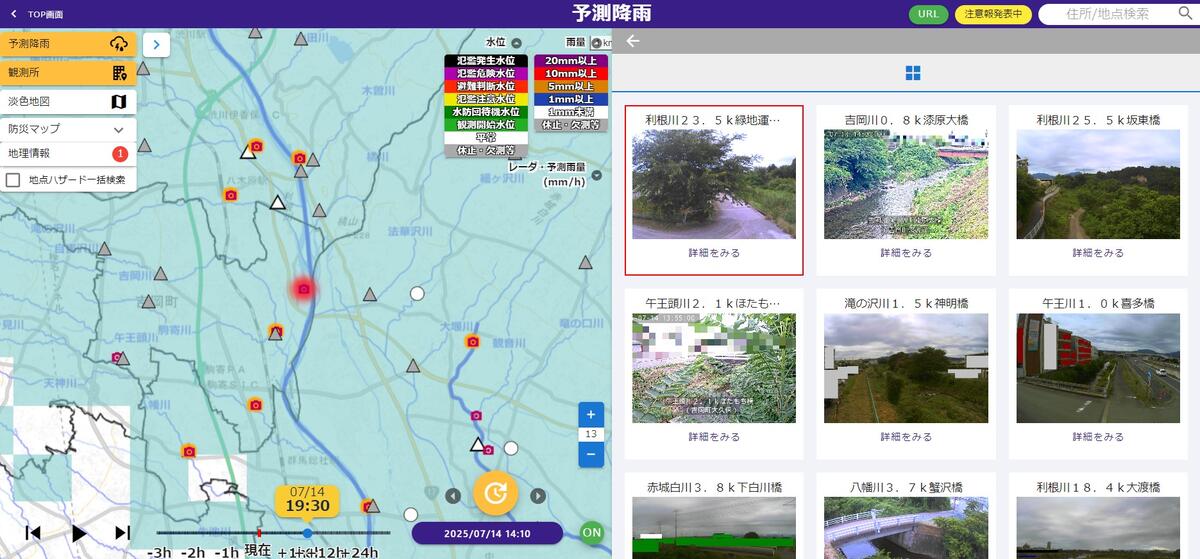Click the 20mm以上 rainfall legend swatch
This screenshot has height=559, width=1200.
pos(571,61)
